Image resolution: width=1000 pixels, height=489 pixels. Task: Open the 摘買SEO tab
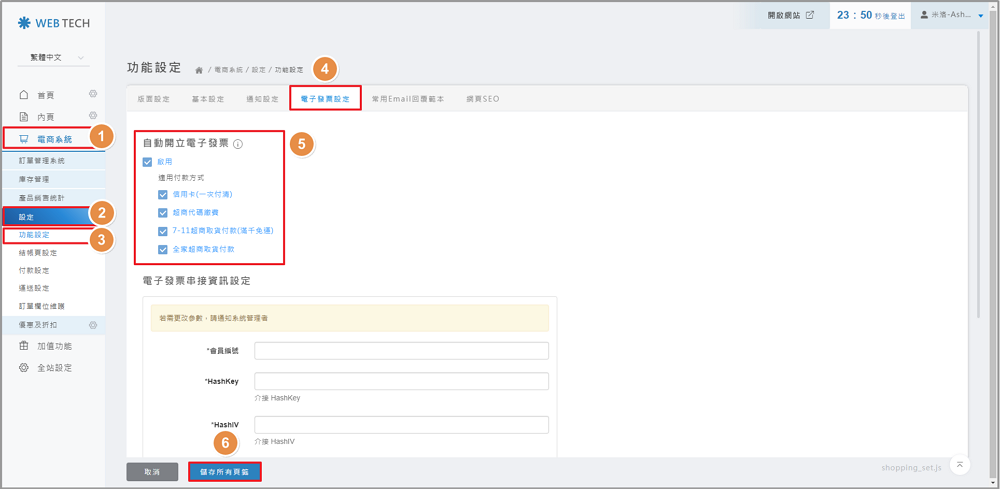click(483, 99)
